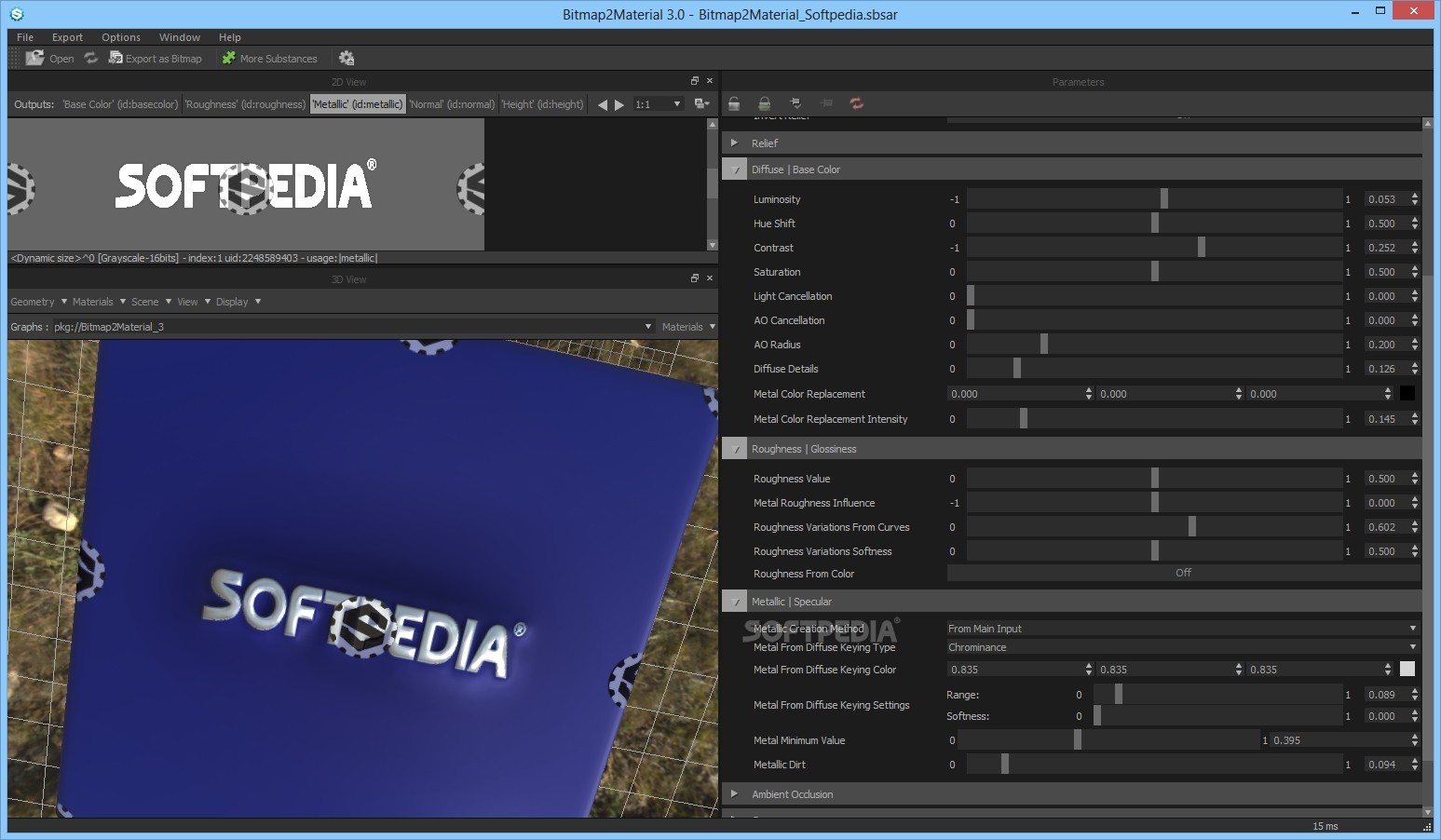Select the 'Base Color' output tab

click(x=120, y=104)
